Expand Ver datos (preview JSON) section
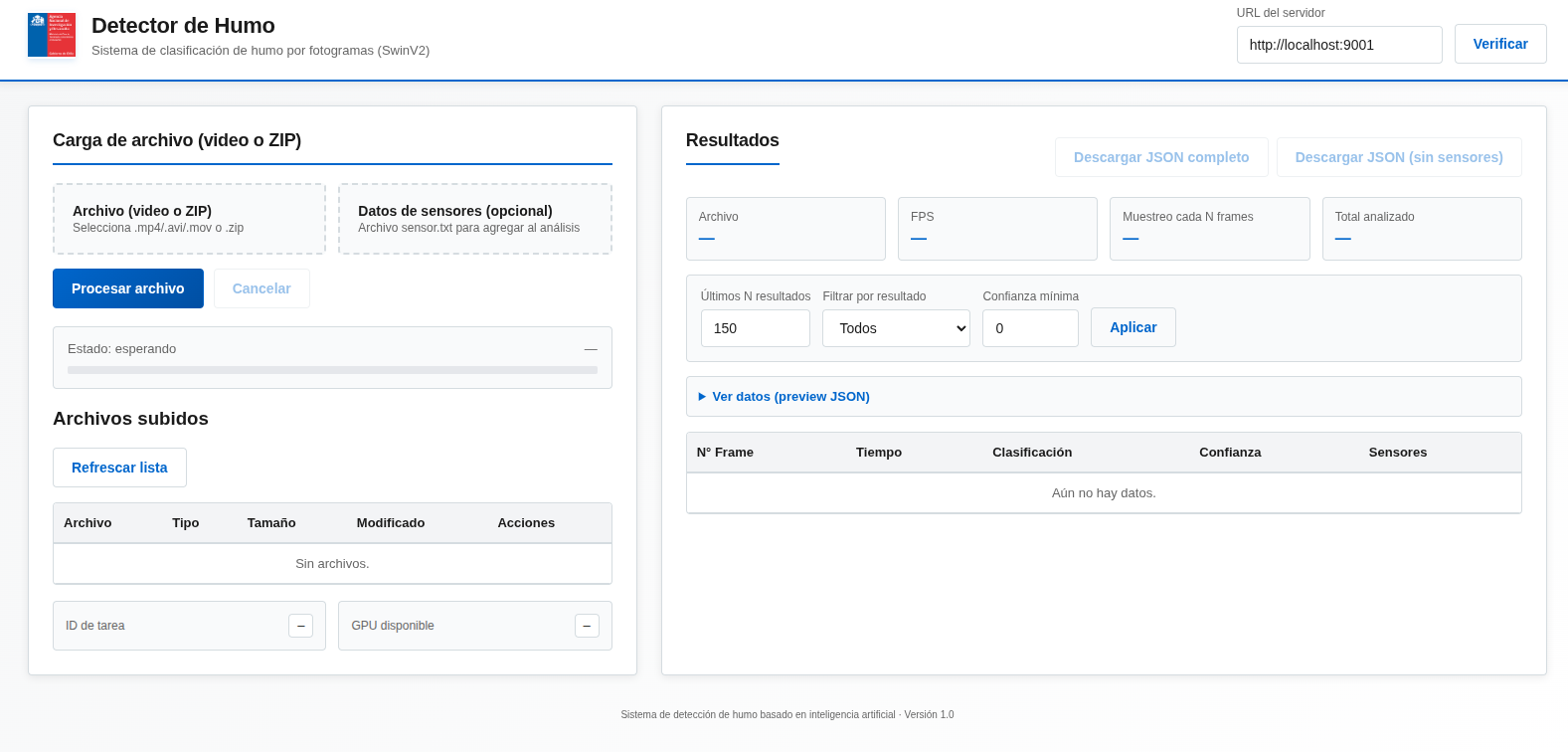The height and width of the screenshot is (752, 1568). (790, 396)
